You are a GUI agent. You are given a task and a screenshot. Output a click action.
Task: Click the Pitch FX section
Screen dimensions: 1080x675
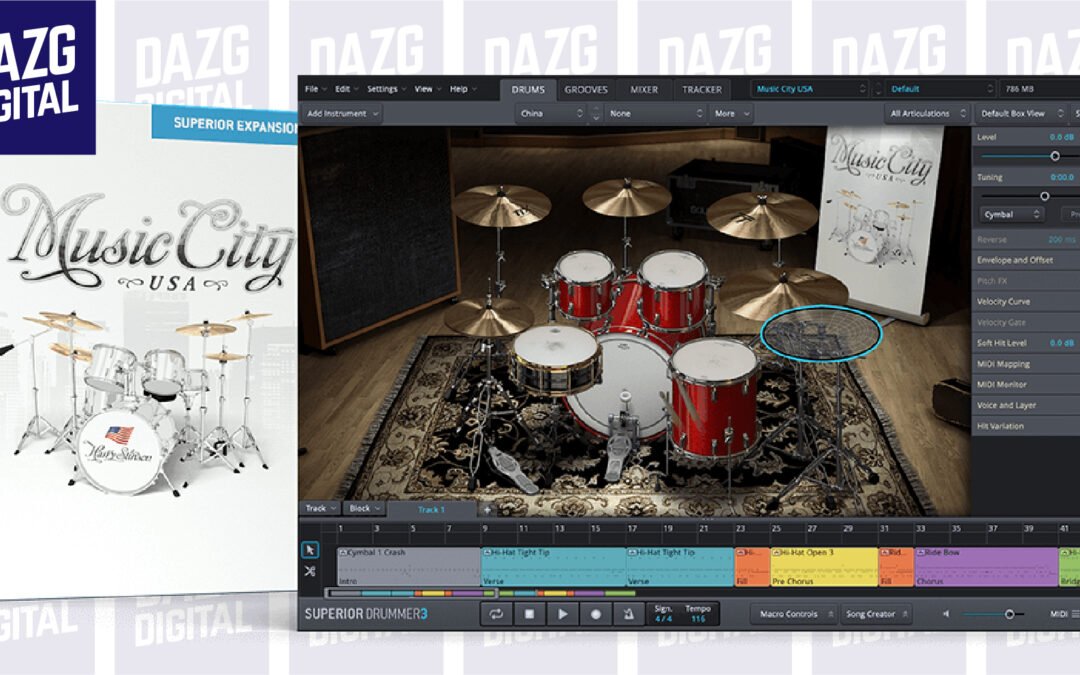(1026, 281)
